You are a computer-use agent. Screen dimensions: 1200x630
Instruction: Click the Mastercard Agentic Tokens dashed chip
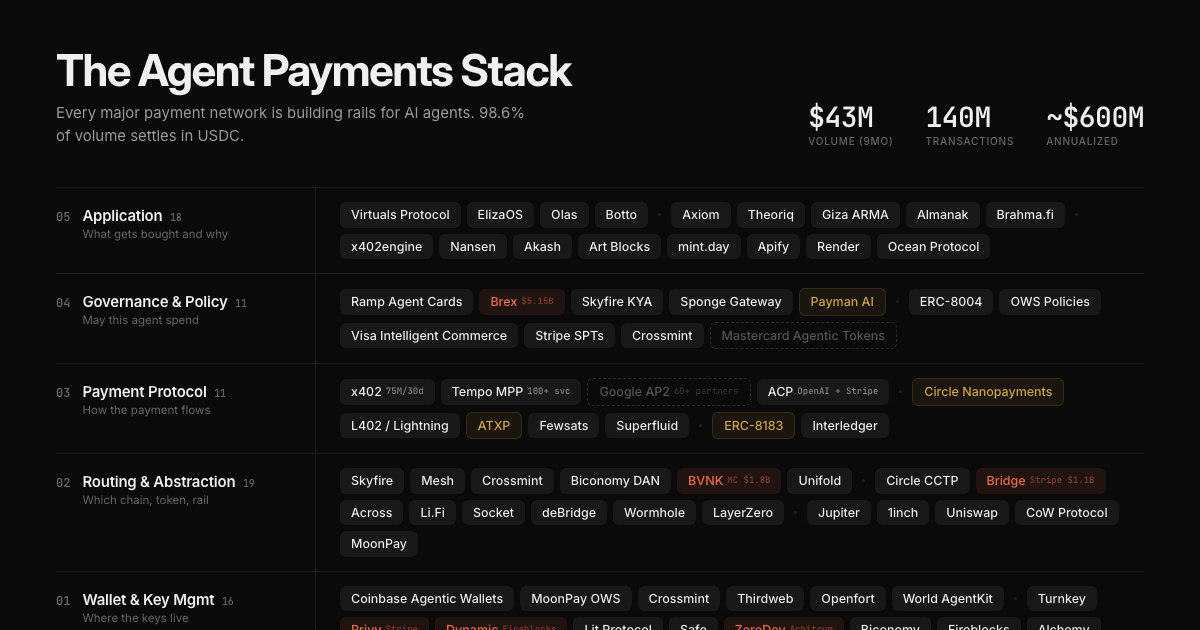coord(803,336)
